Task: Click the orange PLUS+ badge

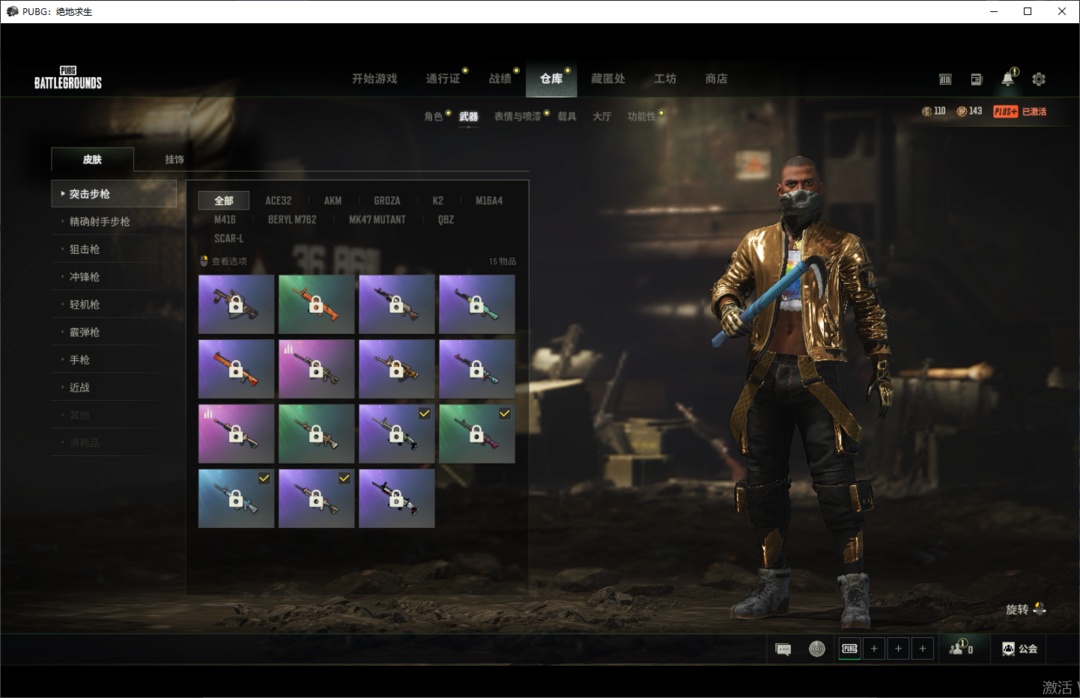Action: (1006, 112)
